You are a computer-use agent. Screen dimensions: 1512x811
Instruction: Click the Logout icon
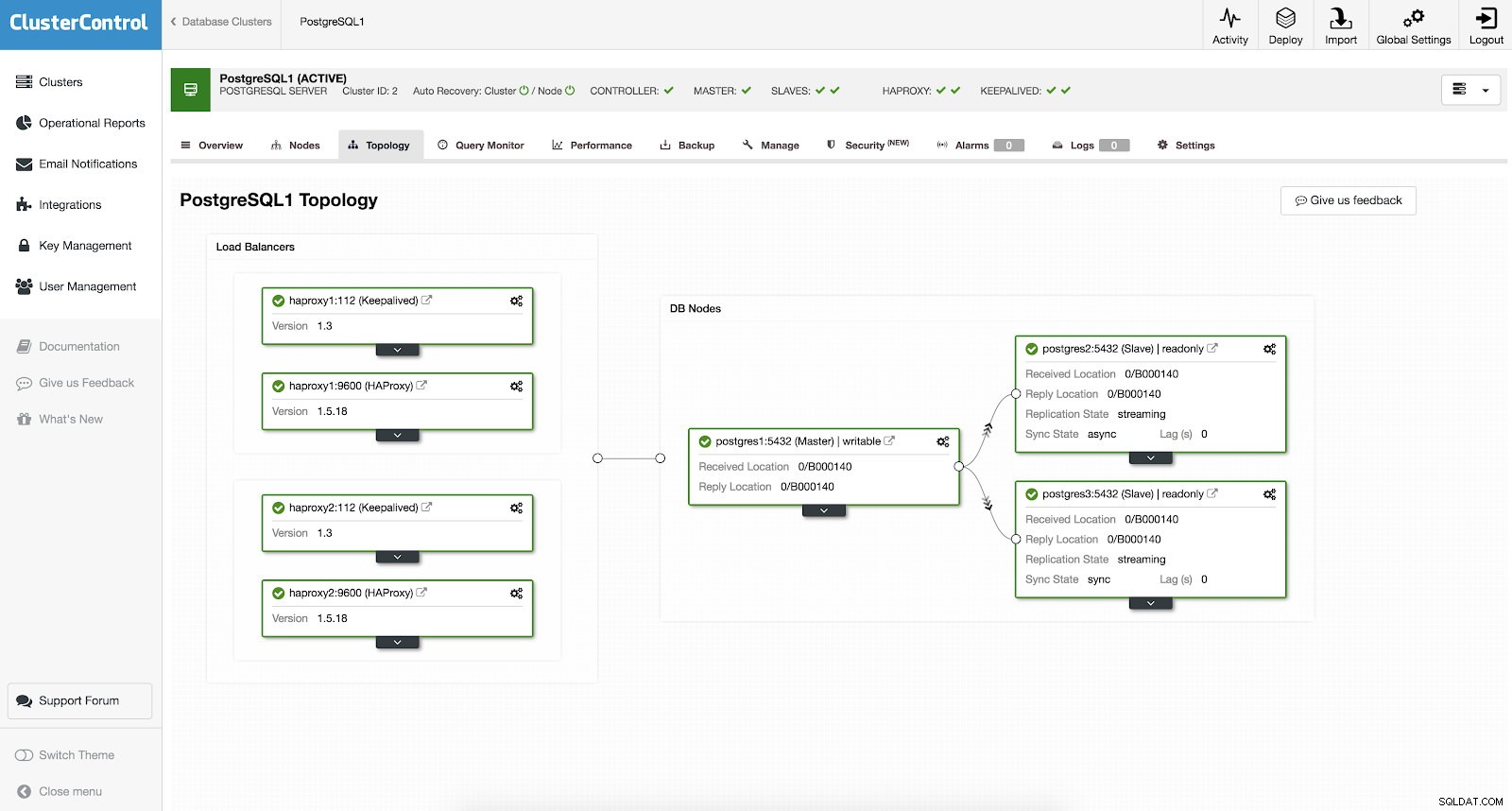(1486, 18)
